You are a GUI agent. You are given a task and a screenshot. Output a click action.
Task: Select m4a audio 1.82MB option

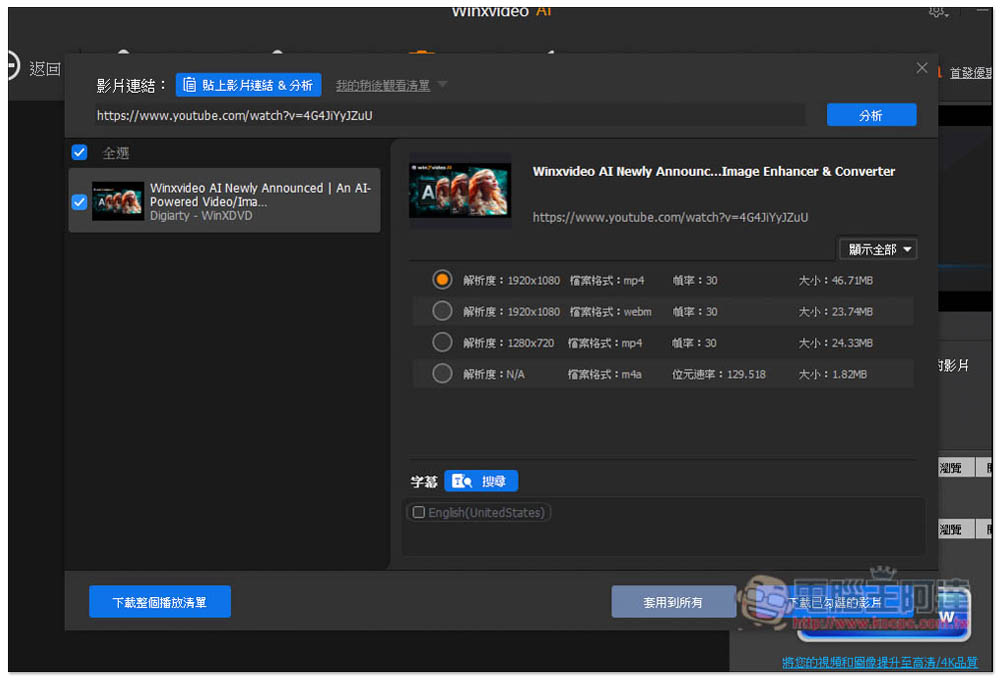click(x=442, y=373)
